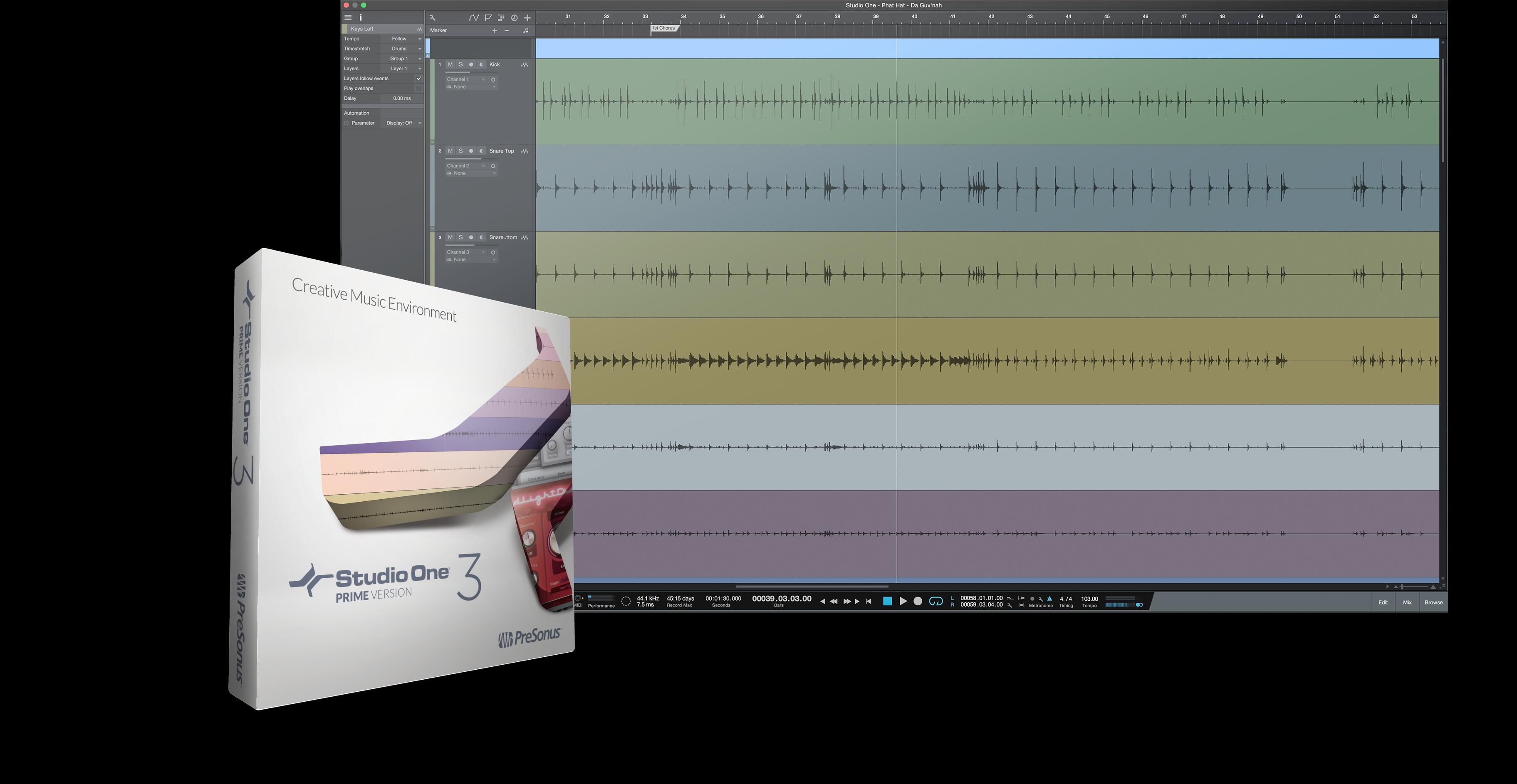Image resolution: width=1517 pixels, height=784 pixels.
Task: Click the Kick track automation curve marker
Action: [432, 142]
